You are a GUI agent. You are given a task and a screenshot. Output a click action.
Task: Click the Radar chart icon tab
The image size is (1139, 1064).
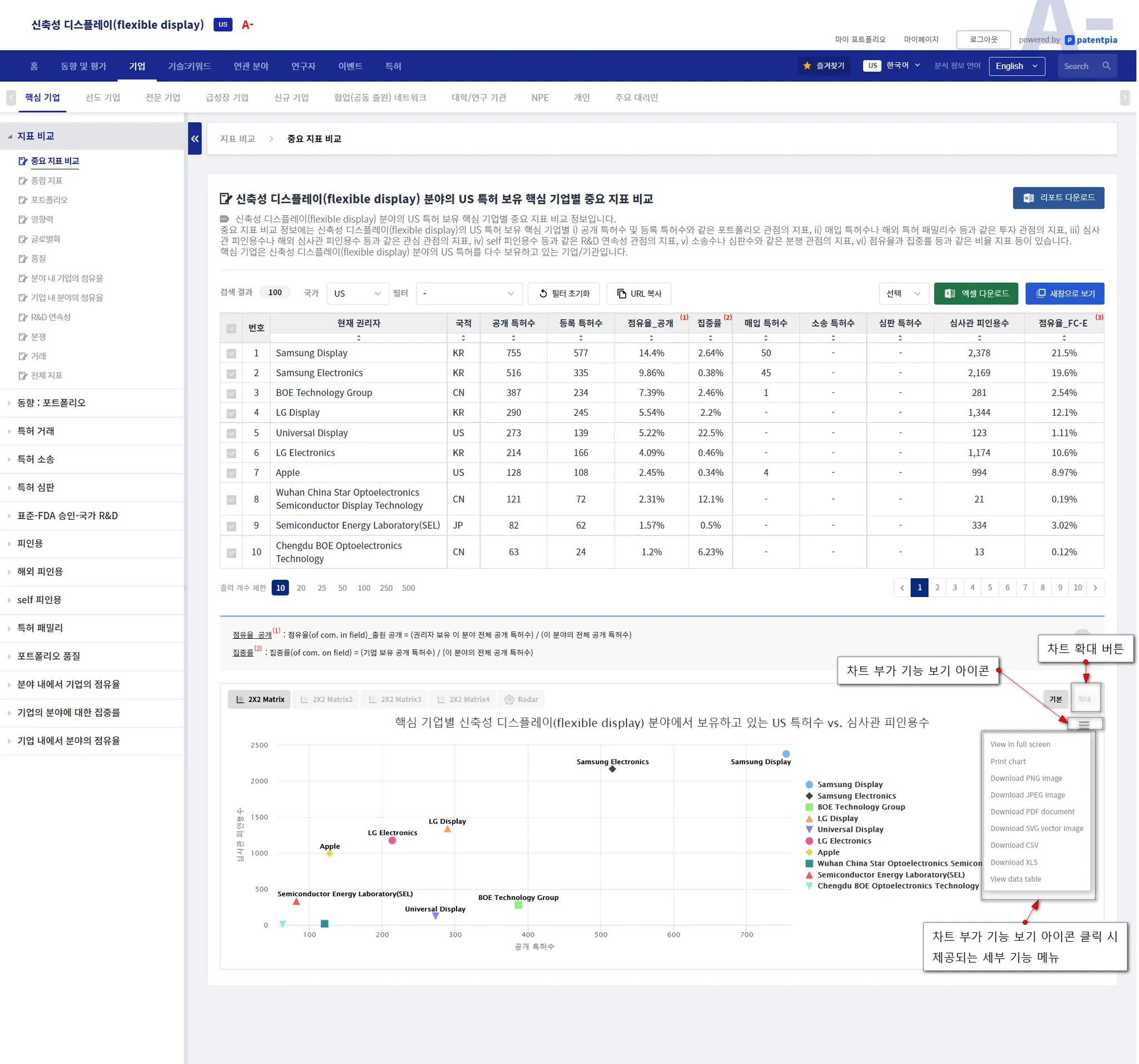(x=509, y=700)
